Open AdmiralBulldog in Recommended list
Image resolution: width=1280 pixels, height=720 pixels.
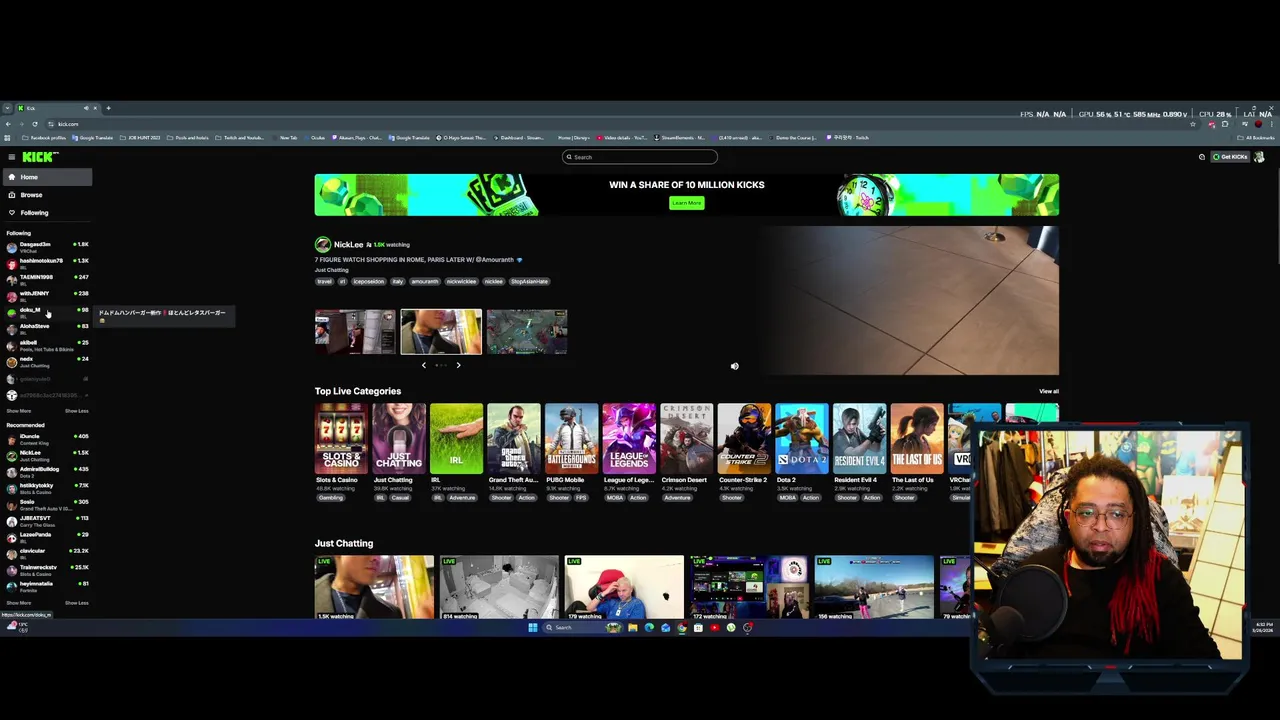pyautogui.click(x=47, y=471)
